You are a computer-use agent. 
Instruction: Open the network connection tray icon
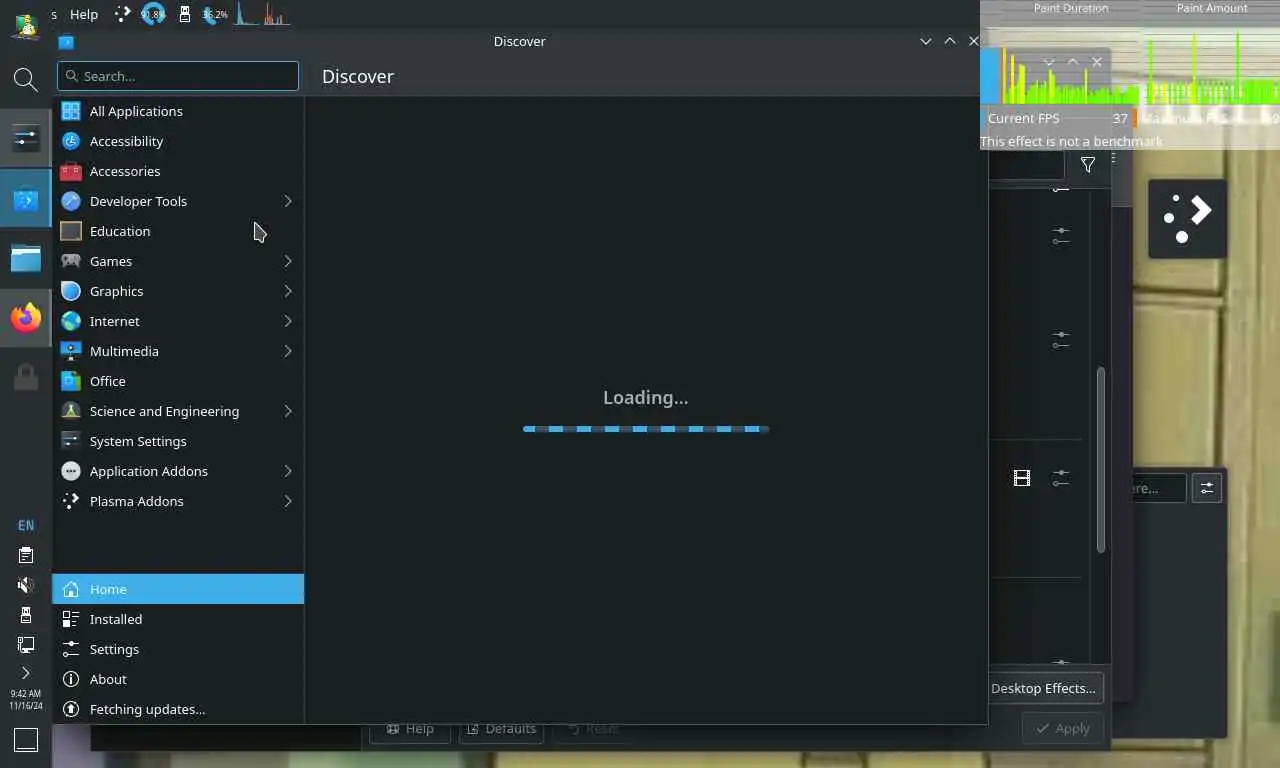(x=26, y=645)
